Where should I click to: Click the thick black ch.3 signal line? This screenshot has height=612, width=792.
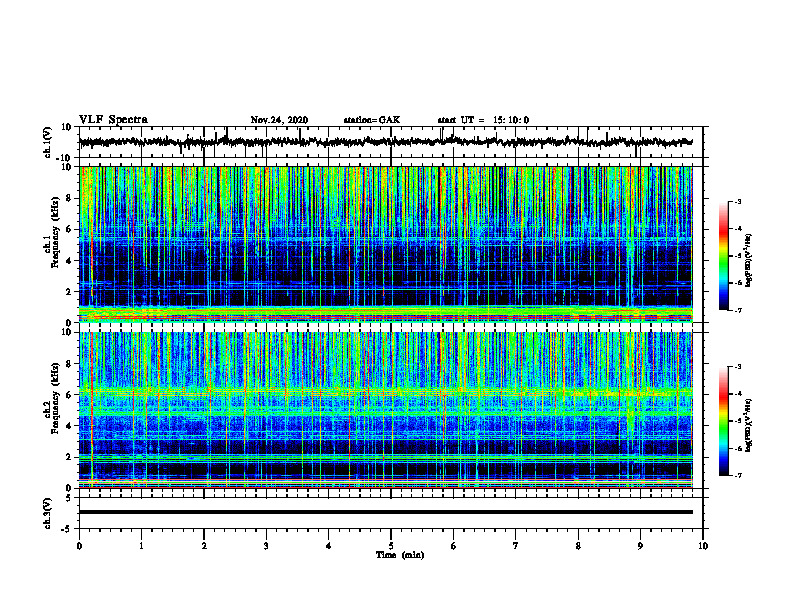(x=385, y=512)
